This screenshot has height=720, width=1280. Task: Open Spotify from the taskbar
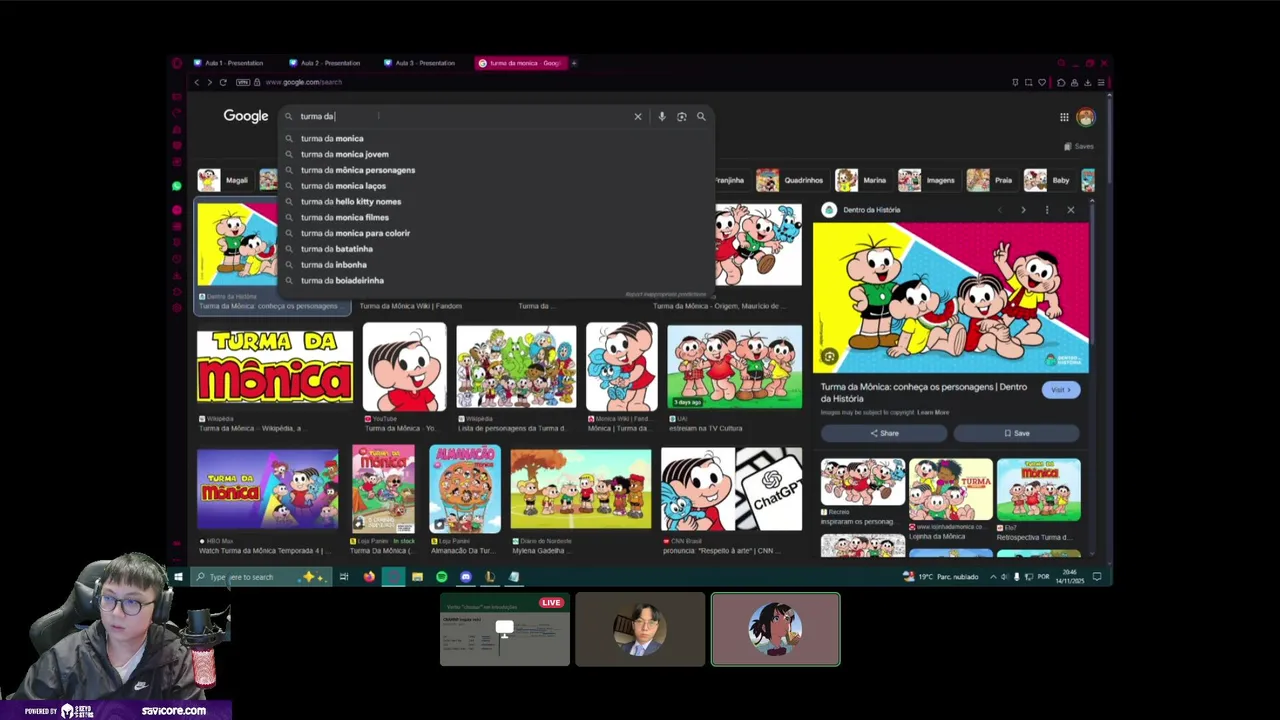[x=441, y=577]
